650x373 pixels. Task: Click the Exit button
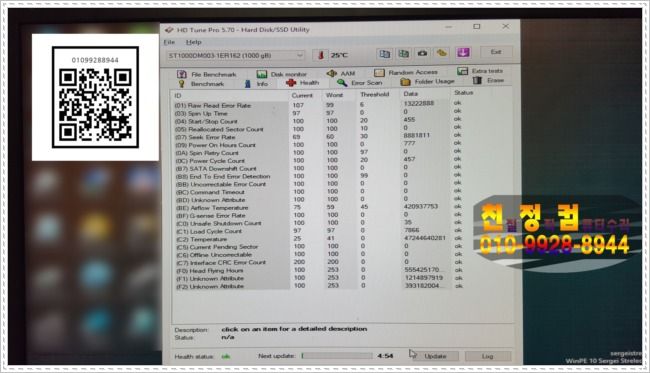point(496,52)
